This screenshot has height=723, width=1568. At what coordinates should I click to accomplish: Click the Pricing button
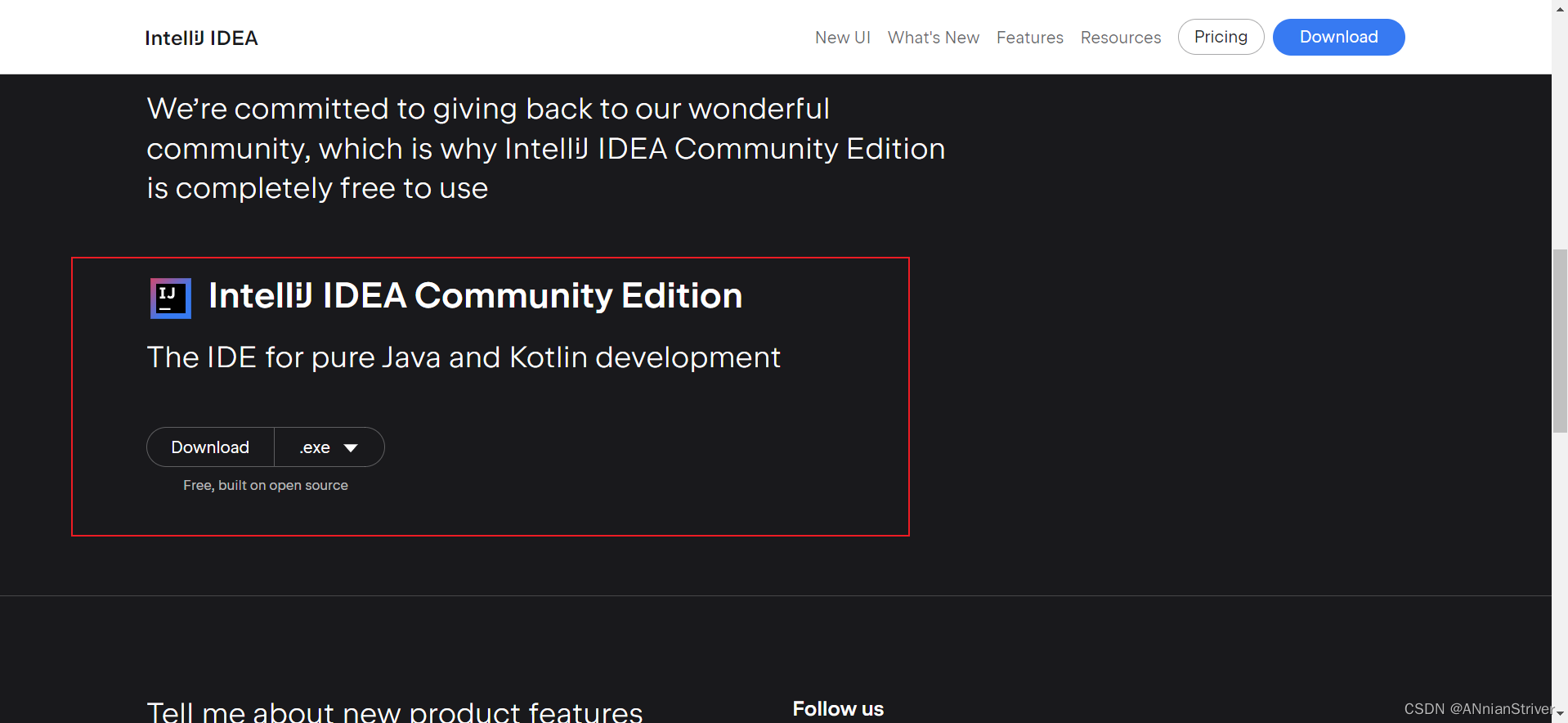point(1221,37)
